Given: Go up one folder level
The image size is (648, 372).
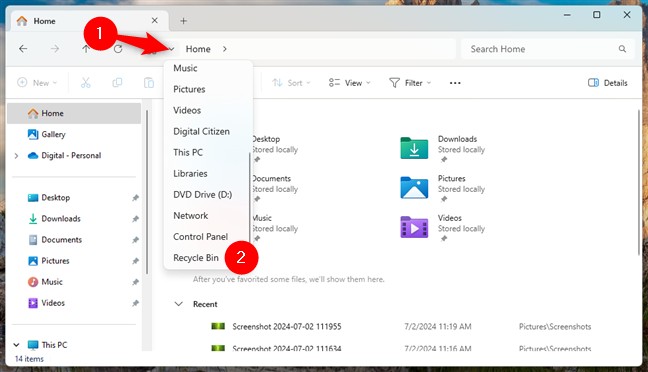Looking at the screenshot, I should click(86, 49).
